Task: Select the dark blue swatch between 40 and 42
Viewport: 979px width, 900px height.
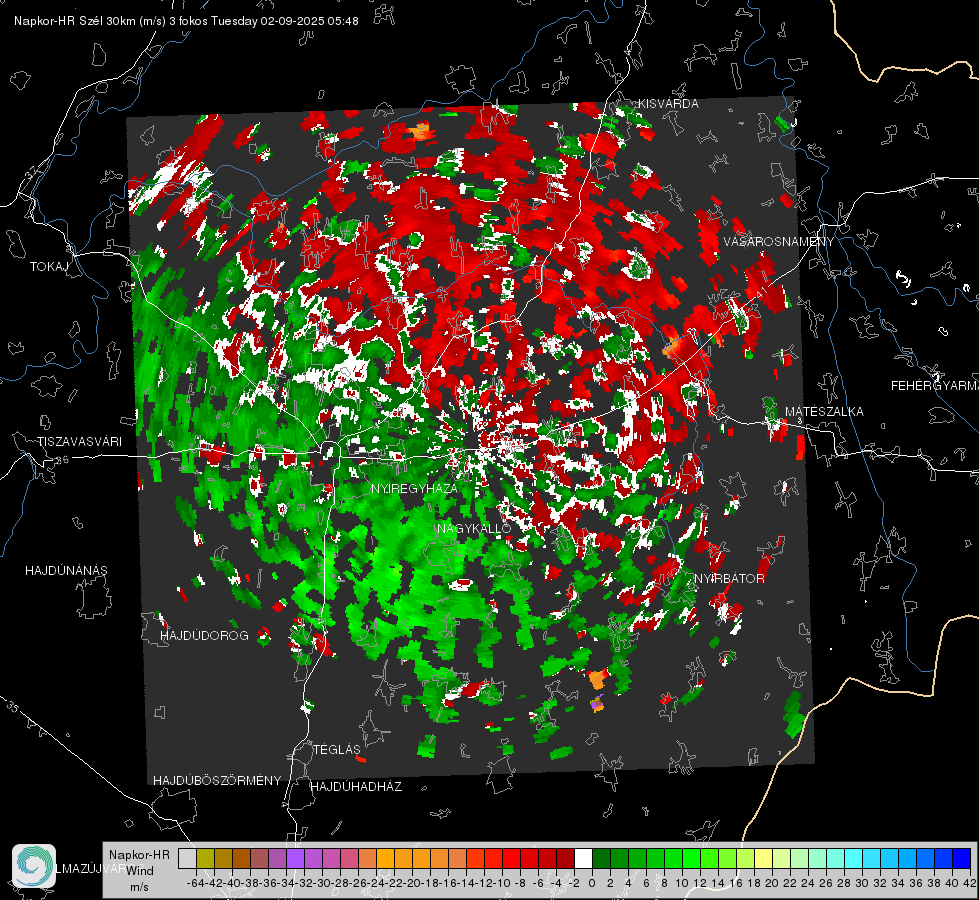Action: (962, 858)
